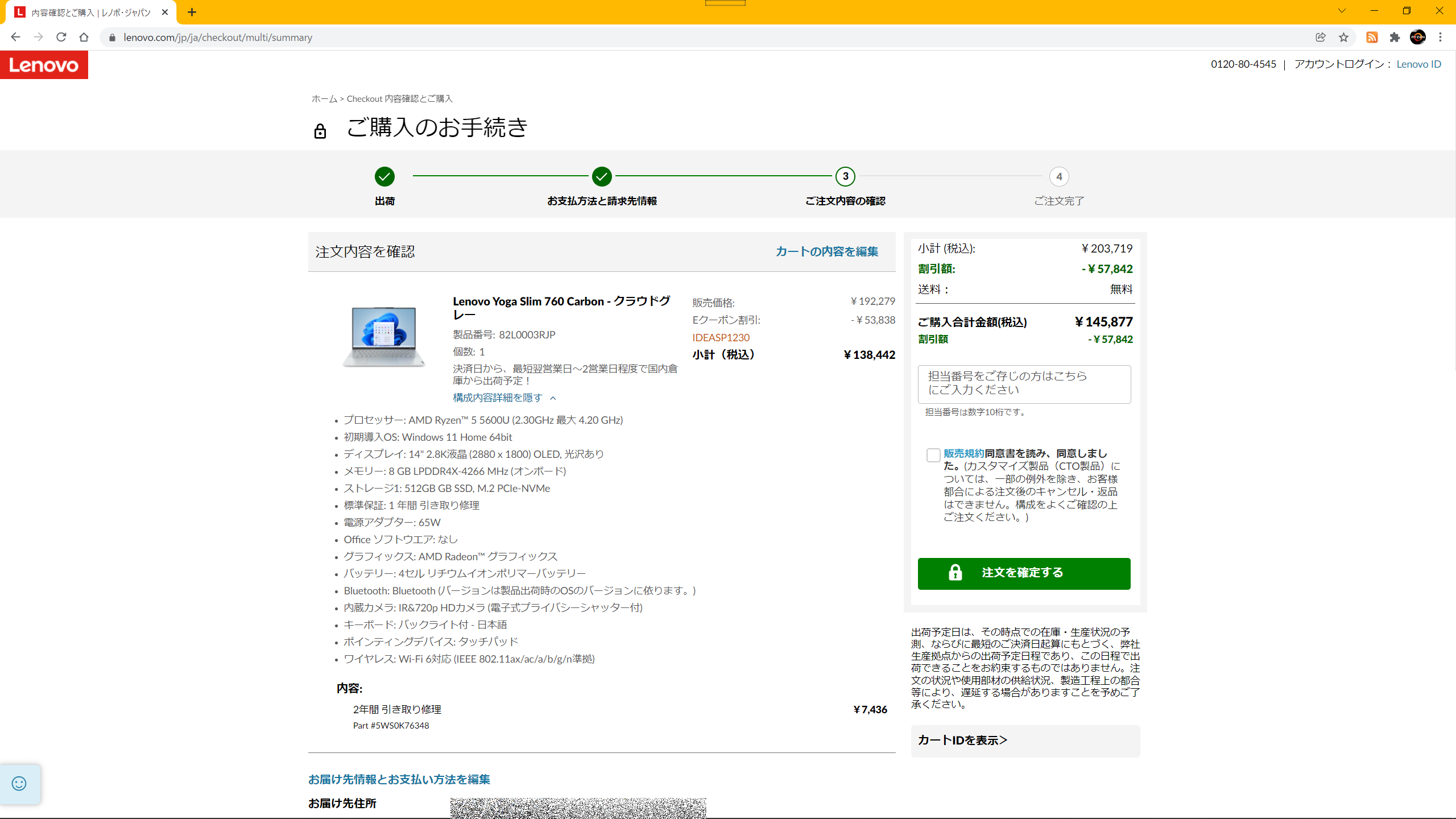The height and width of the screenshot is (819, 1456).
Task: Check the 販売規約 agreement checkbox
Action: pos(933,455)
